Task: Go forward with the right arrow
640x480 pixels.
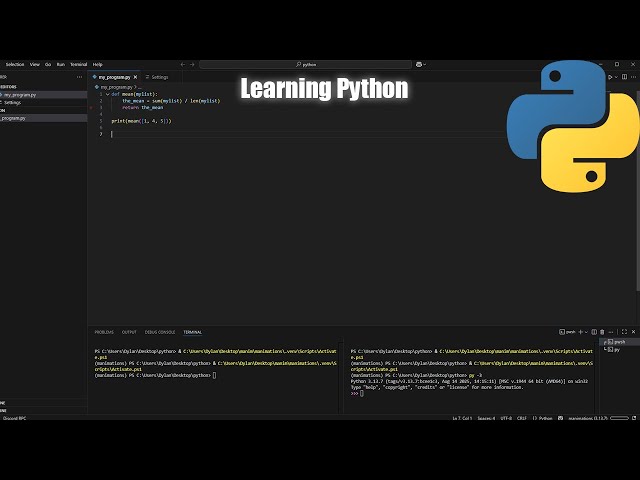Action: pyautogui.click(x=192, y=64)
